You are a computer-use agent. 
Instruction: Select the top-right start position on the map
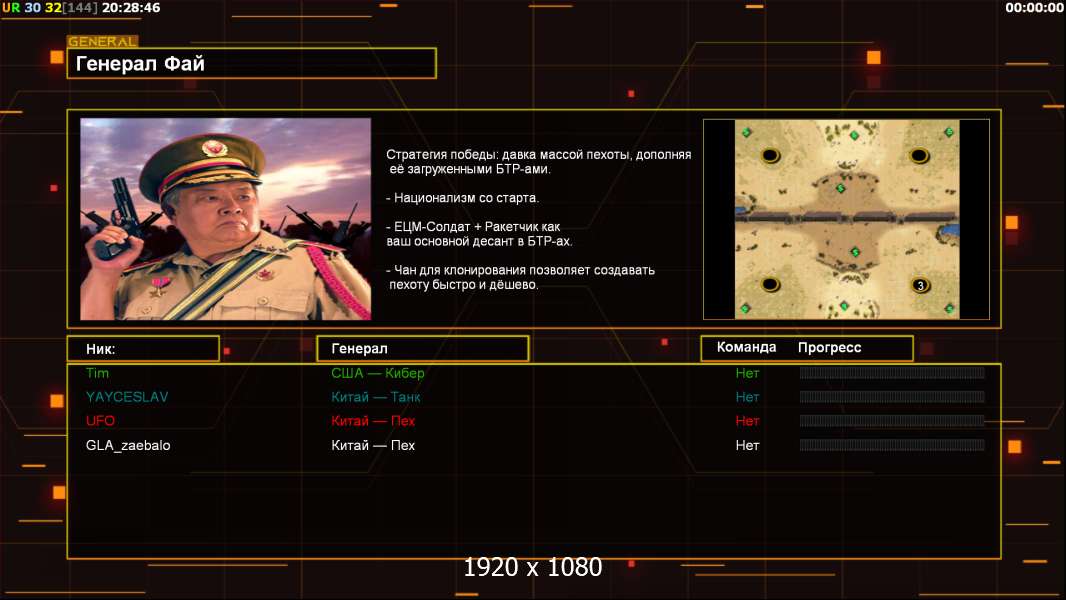(920, 156)
